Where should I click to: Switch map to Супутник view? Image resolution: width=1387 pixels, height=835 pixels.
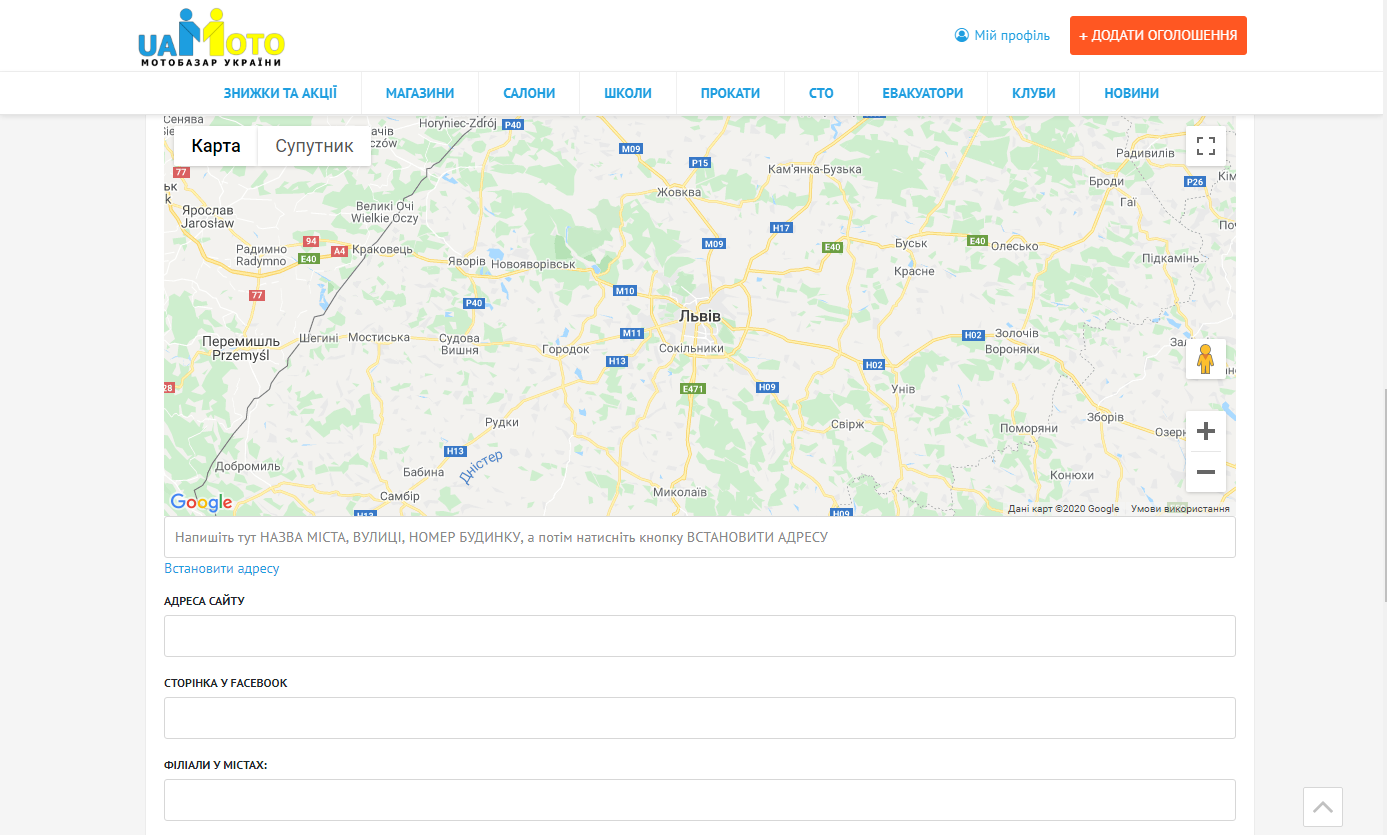(x=315, y=146)
